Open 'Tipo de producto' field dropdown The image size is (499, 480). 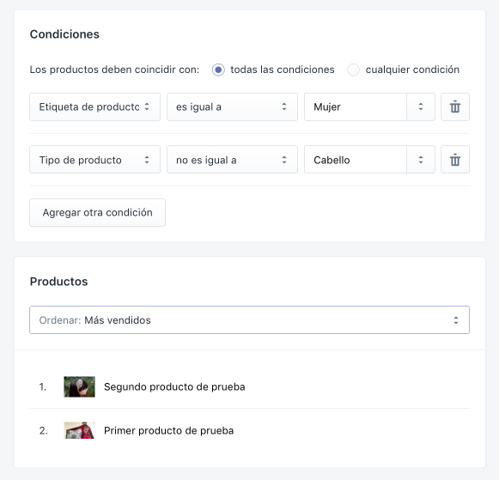(x=95, y=160)
